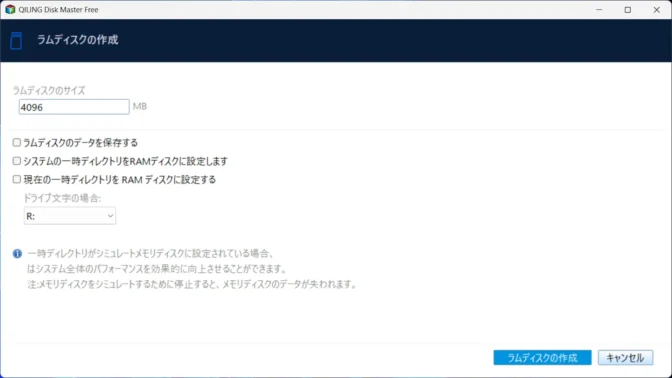Click the ドライブ文字の場合: label
Screen dimensions: 672x378
(62, 198)
